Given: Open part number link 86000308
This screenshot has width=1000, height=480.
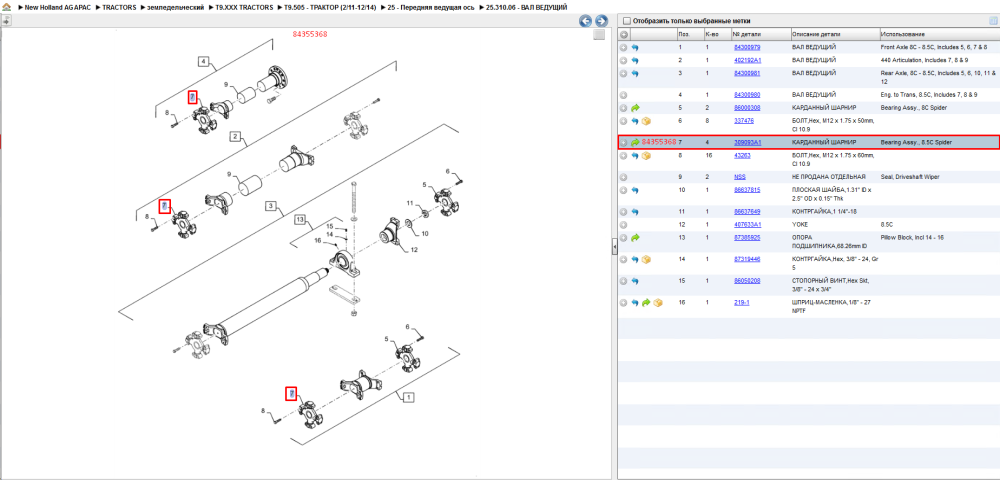Looking at the screenshot, I should (747, 108).
